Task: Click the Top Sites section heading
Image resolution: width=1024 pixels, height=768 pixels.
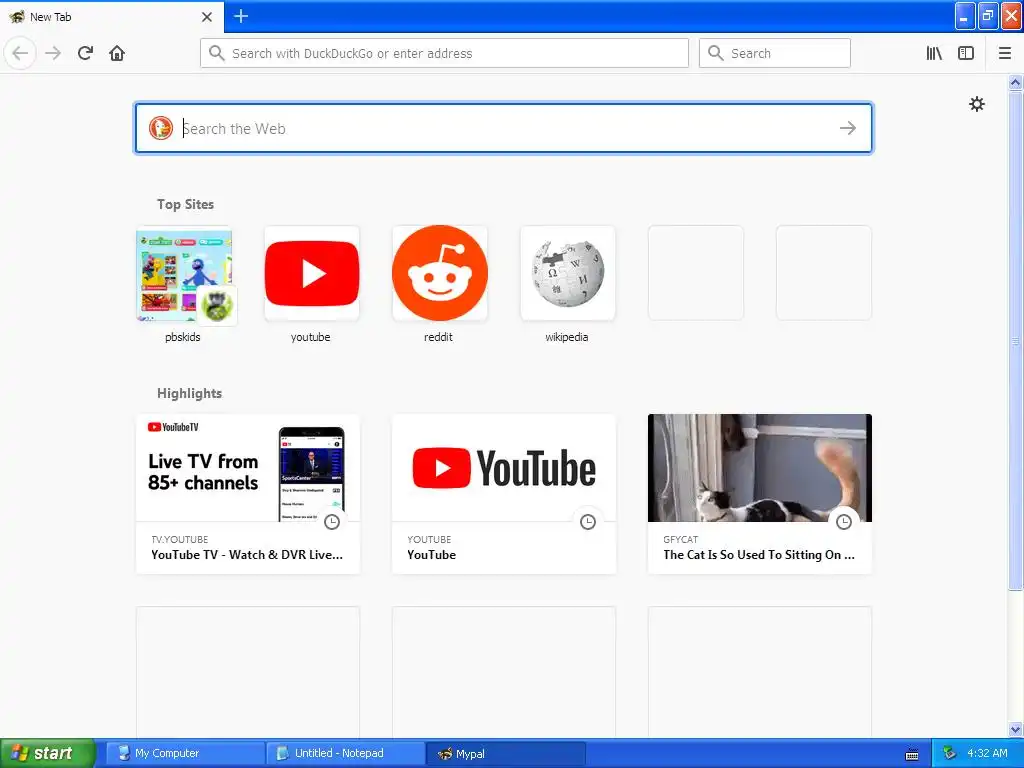Action: 185,204
